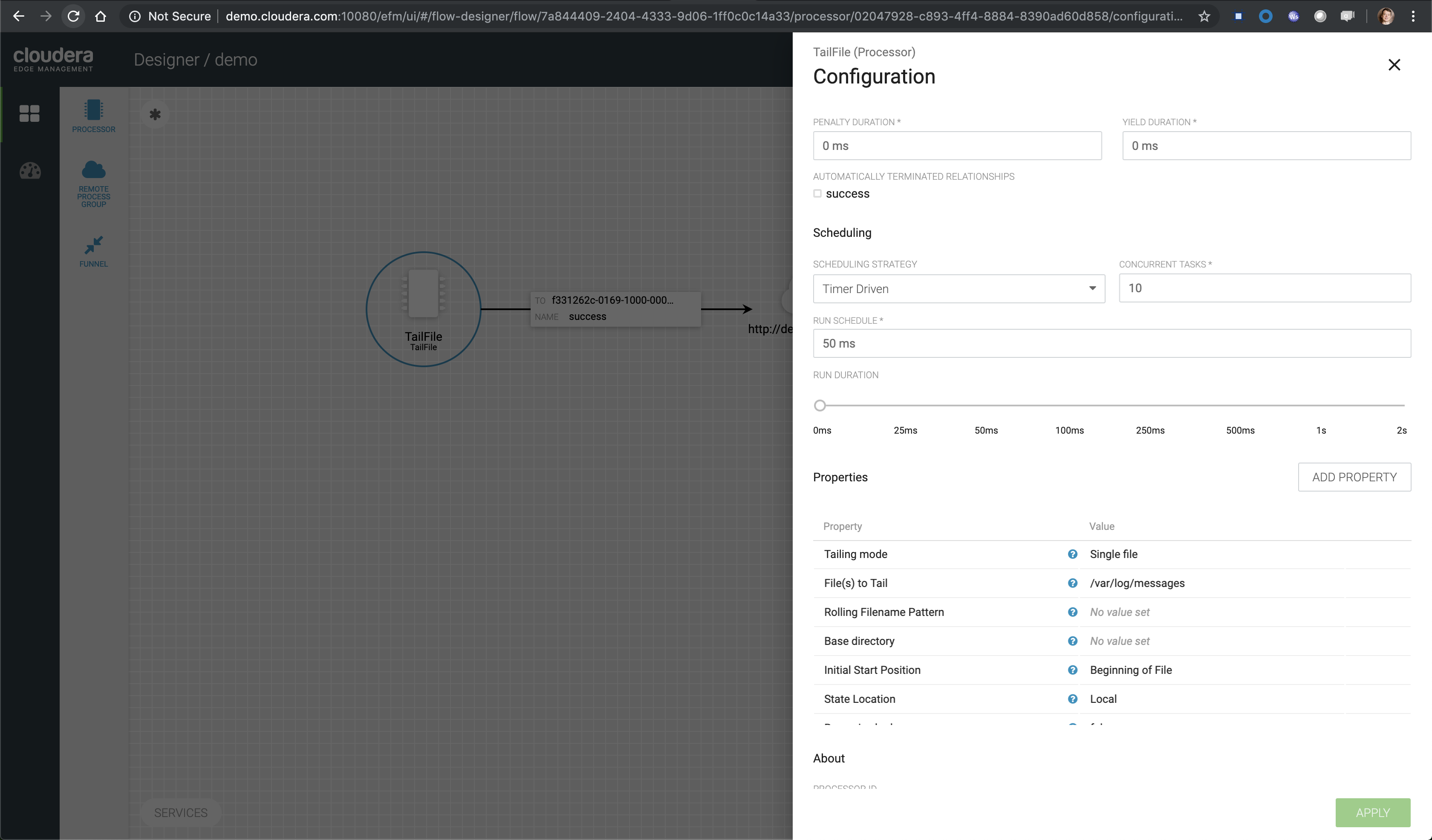The width and height of the screenshot is (1432, 840).
Task: Edit the Beginning of File value
Action: tap(1131, 670)
